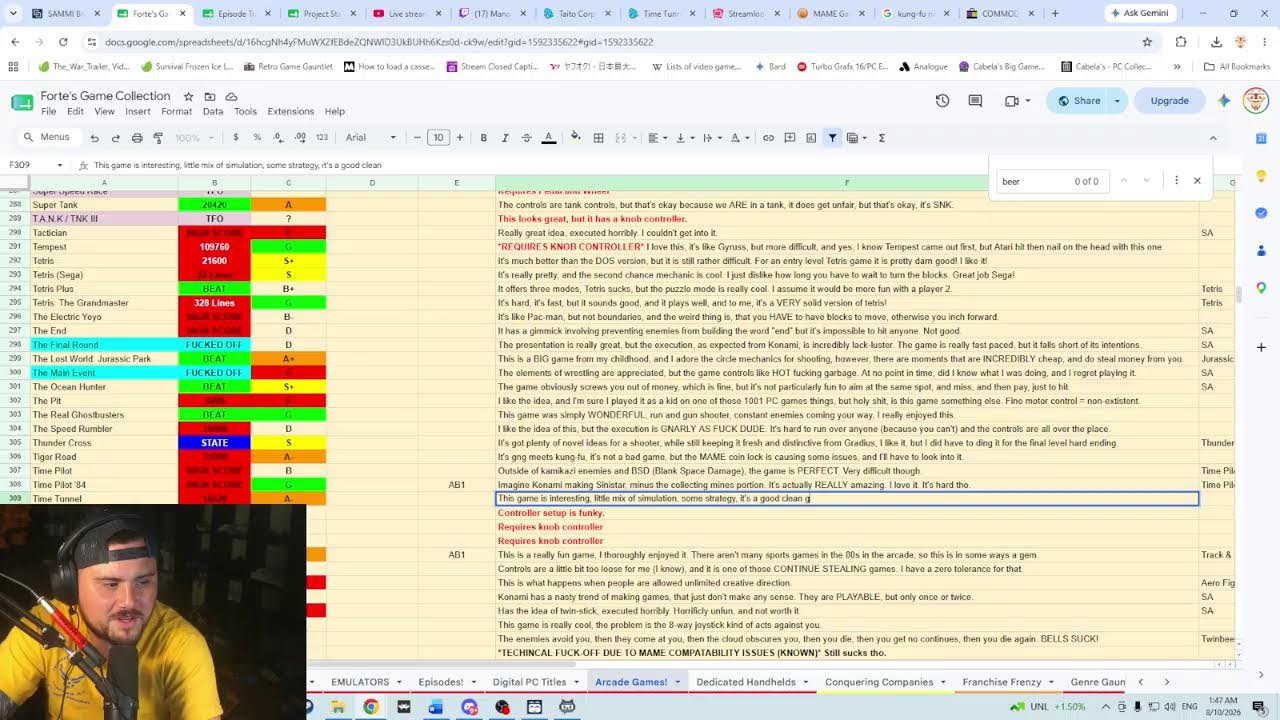
Task: Click the Upgrade button
Action: 1169,100
